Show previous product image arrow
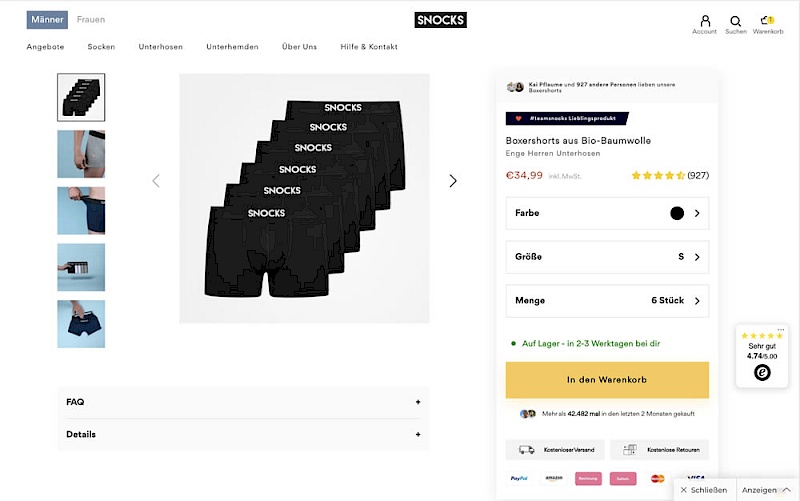 (156, 181)
